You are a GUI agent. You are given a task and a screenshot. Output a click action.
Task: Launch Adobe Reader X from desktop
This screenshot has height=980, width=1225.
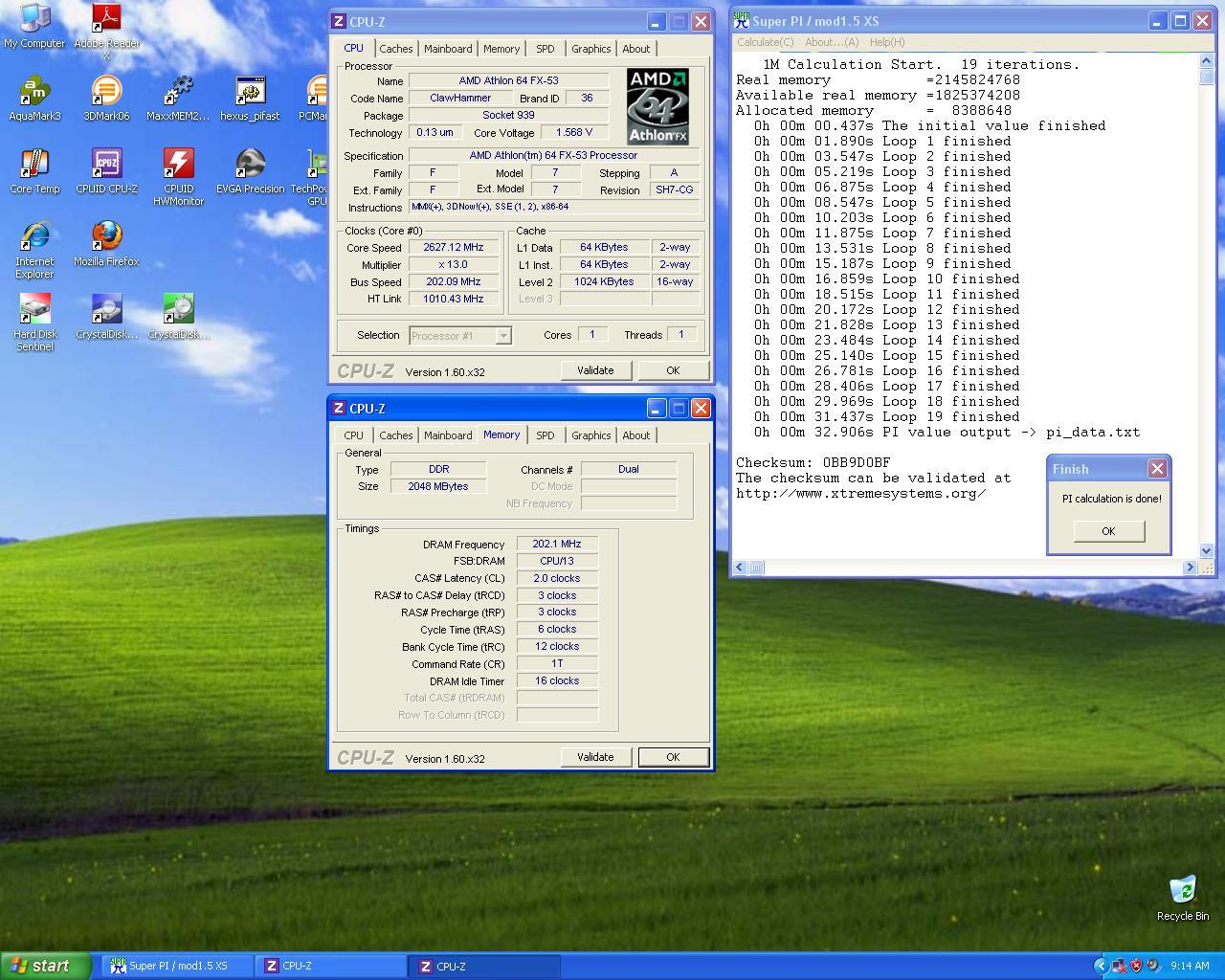[106, 31]
